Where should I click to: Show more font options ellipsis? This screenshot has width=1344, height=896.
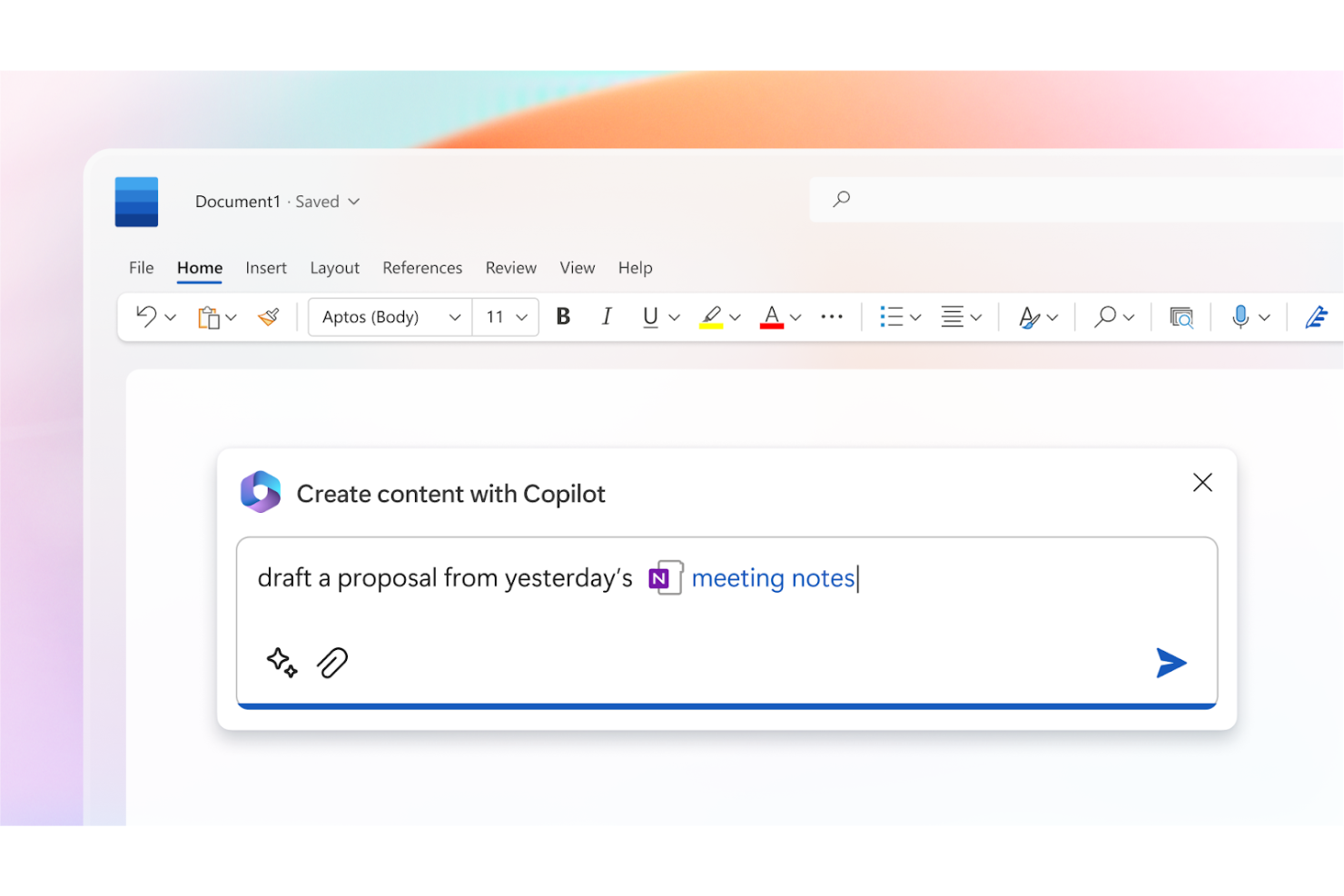point(832,317)
